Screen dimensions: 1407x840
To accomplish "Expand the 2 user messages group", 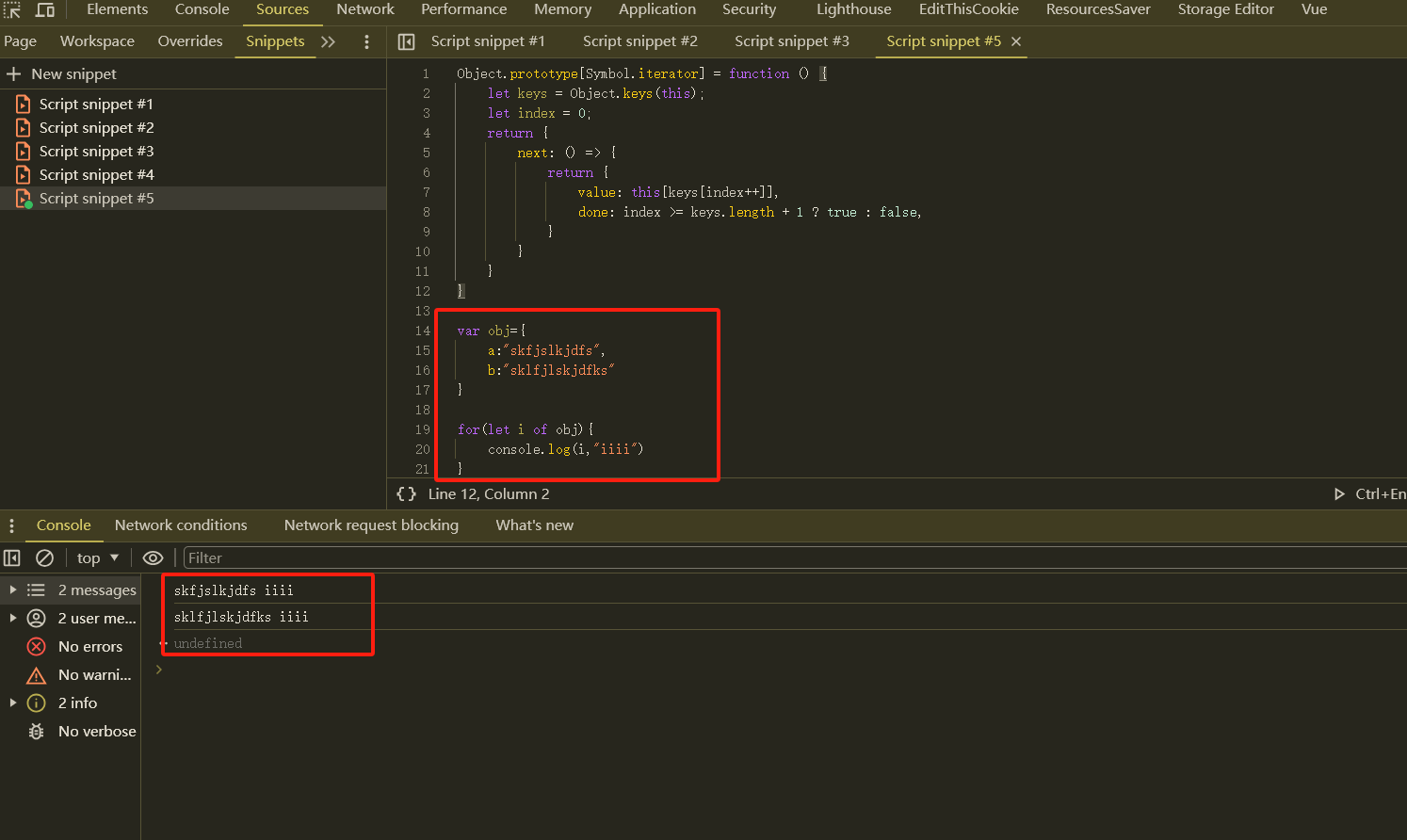I will pos(13,619).
